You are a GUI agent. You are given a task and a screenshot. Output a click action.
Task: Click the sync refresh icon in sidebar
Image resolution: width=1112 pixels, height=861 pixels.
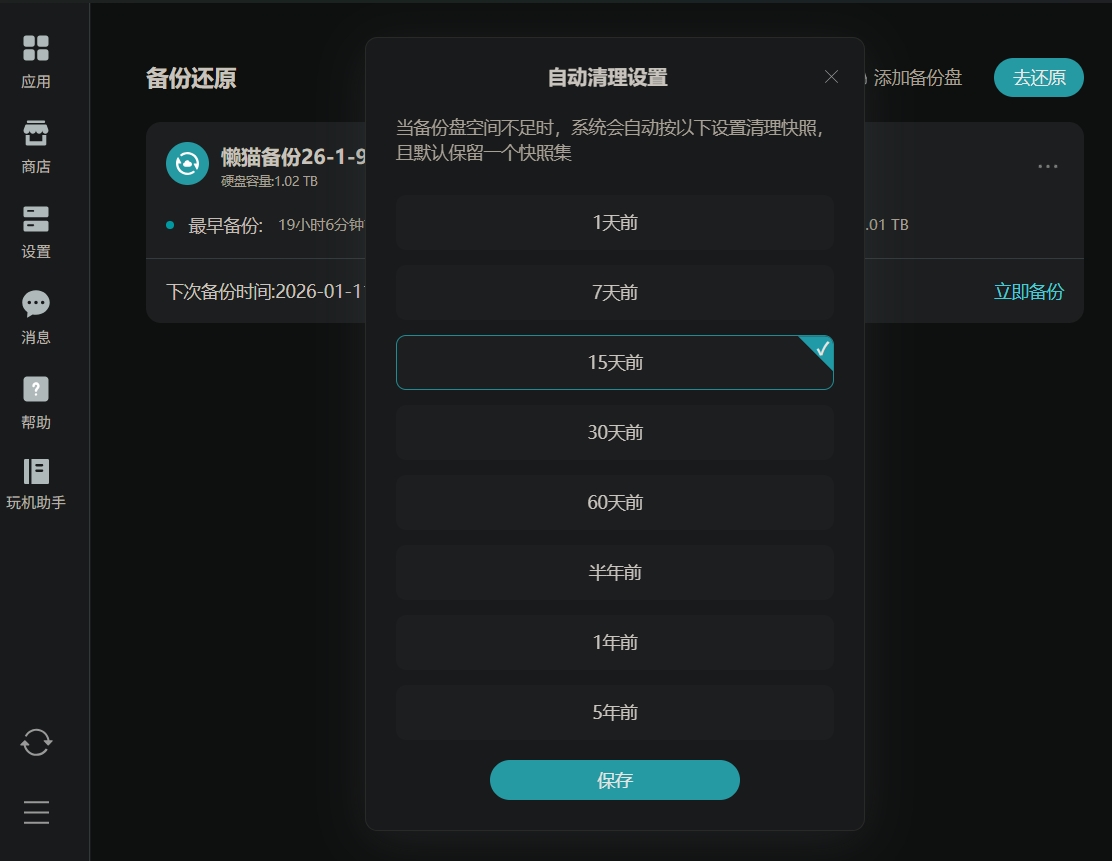tap(36, 743)
